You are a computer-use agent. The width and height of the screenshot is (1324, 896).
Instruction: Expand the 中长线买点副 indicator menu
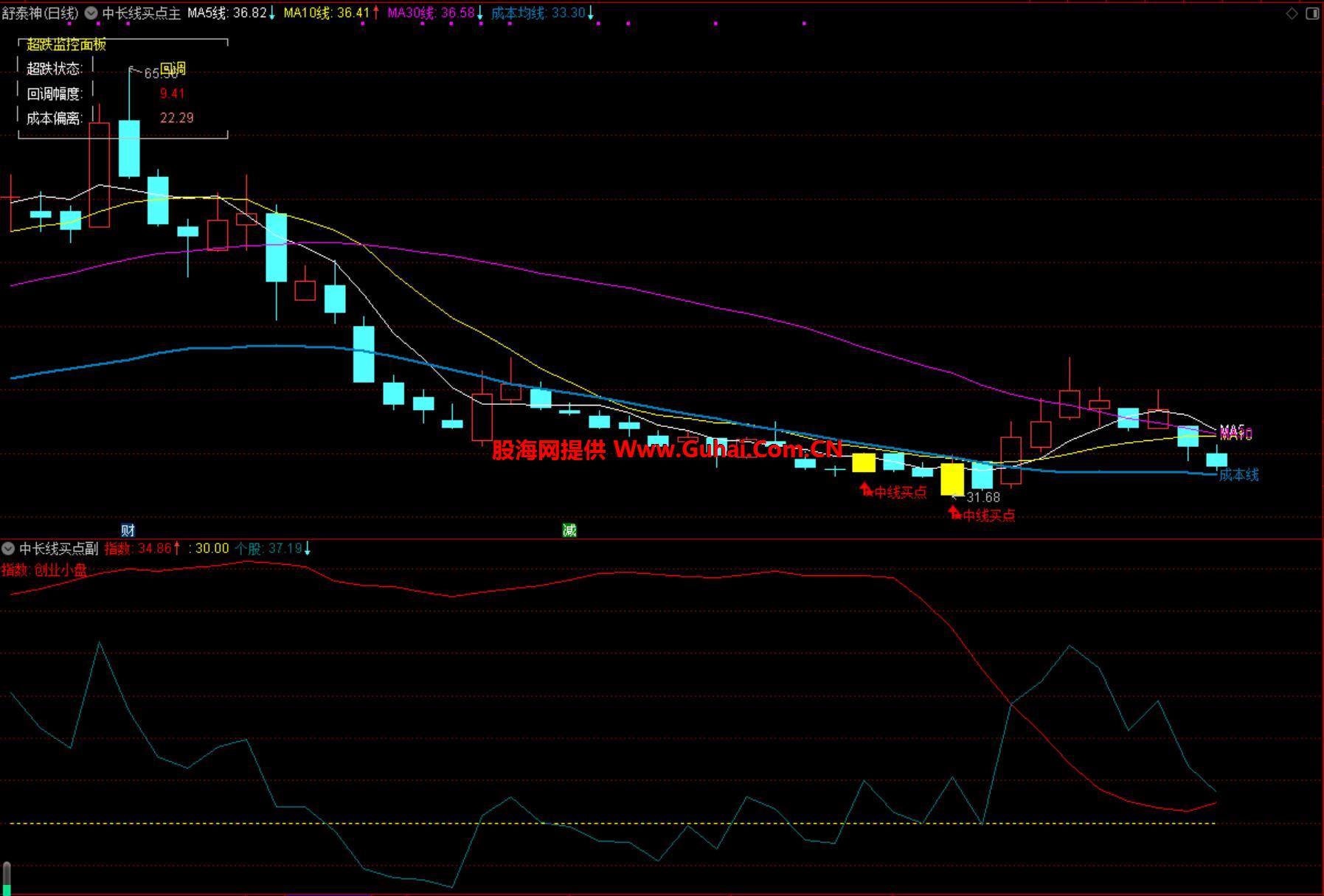[8, 548]
